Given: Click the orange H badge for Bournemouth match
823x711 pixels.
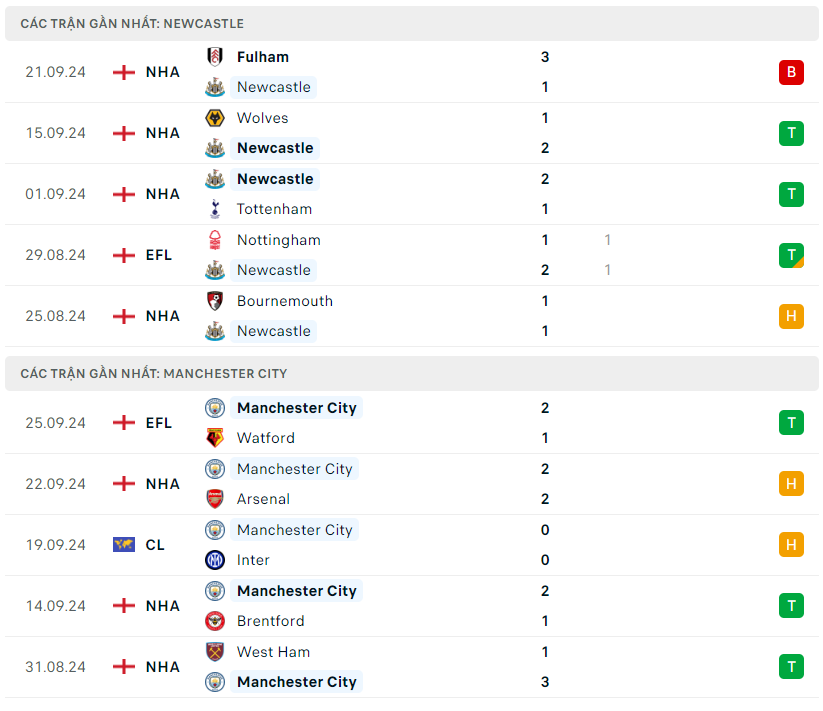Looking at the screenshot, I should point(791,316).
